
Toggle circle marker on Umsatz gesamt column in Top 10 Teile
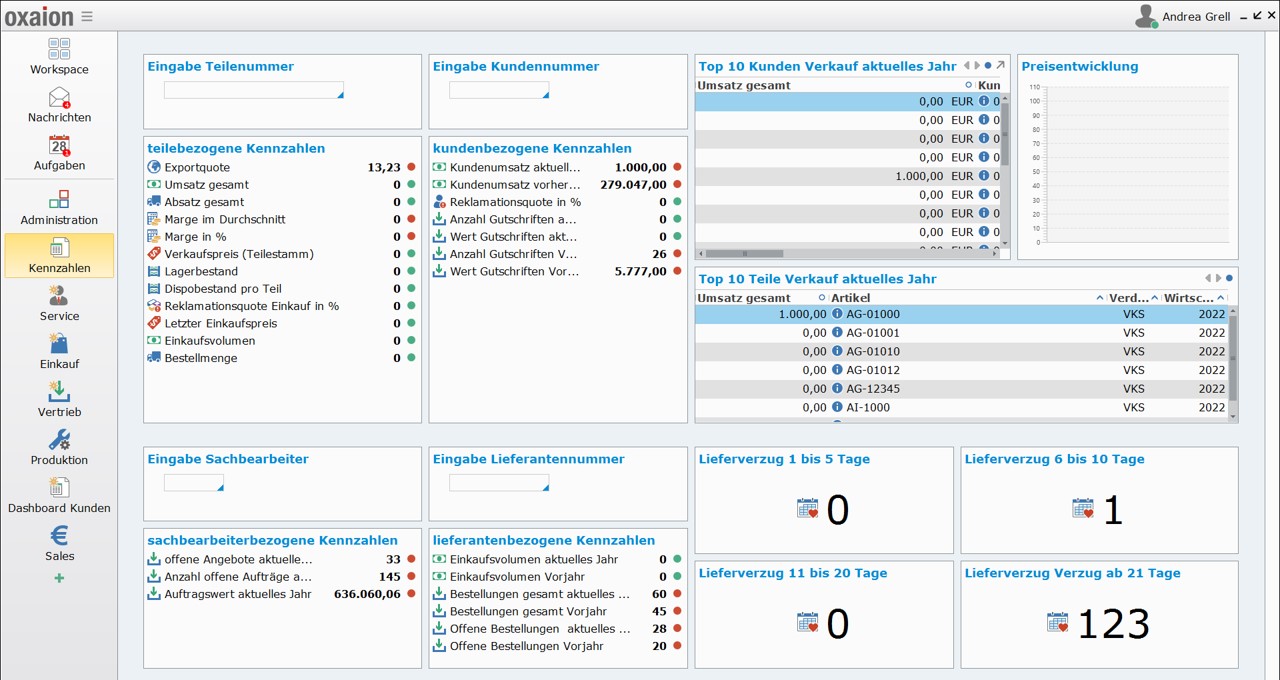822,298
